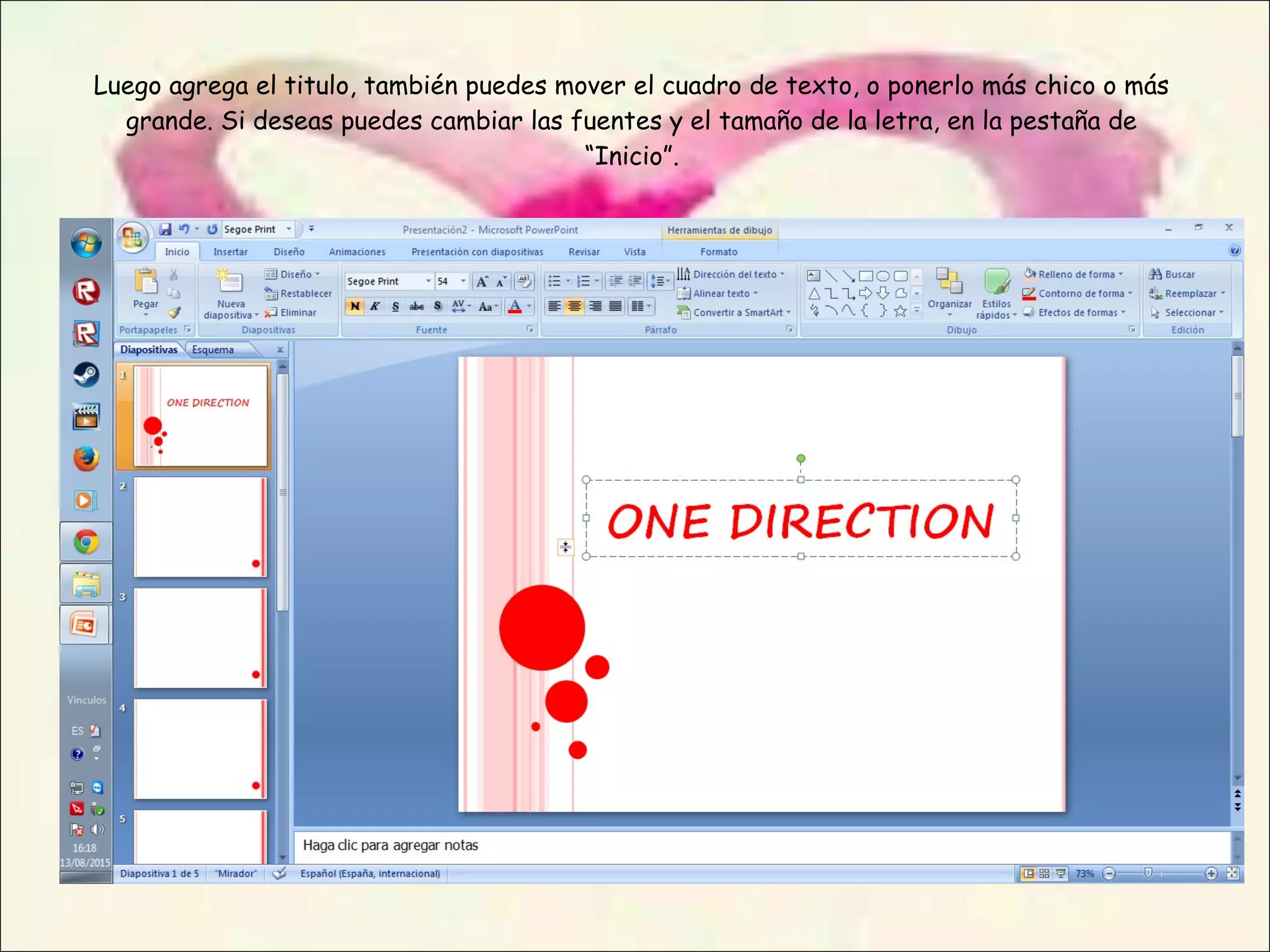Screen dimensions: 1270x952
Task: Click the Office button logo
Action: (132, 237)
